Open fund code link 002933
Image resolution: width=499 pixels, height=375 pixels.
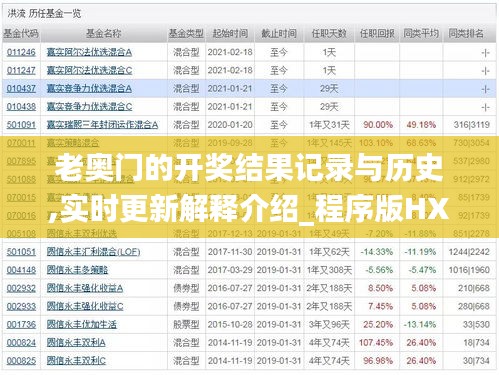[x=21, y=306]
